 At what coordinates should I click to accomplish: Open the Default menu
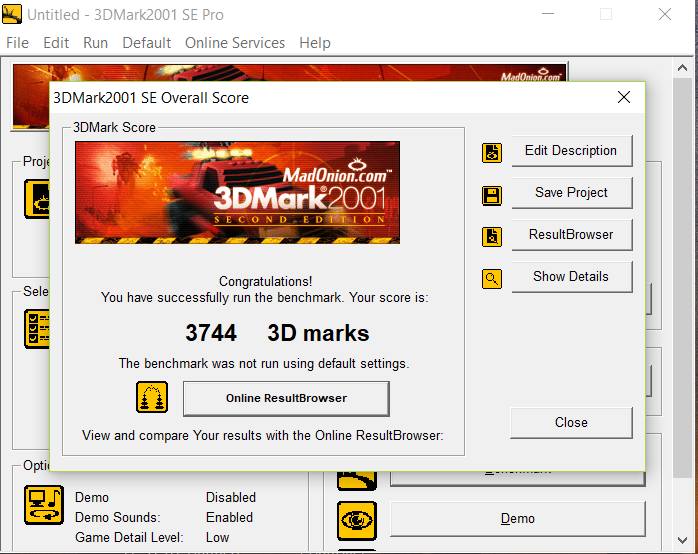coord(146,43)
